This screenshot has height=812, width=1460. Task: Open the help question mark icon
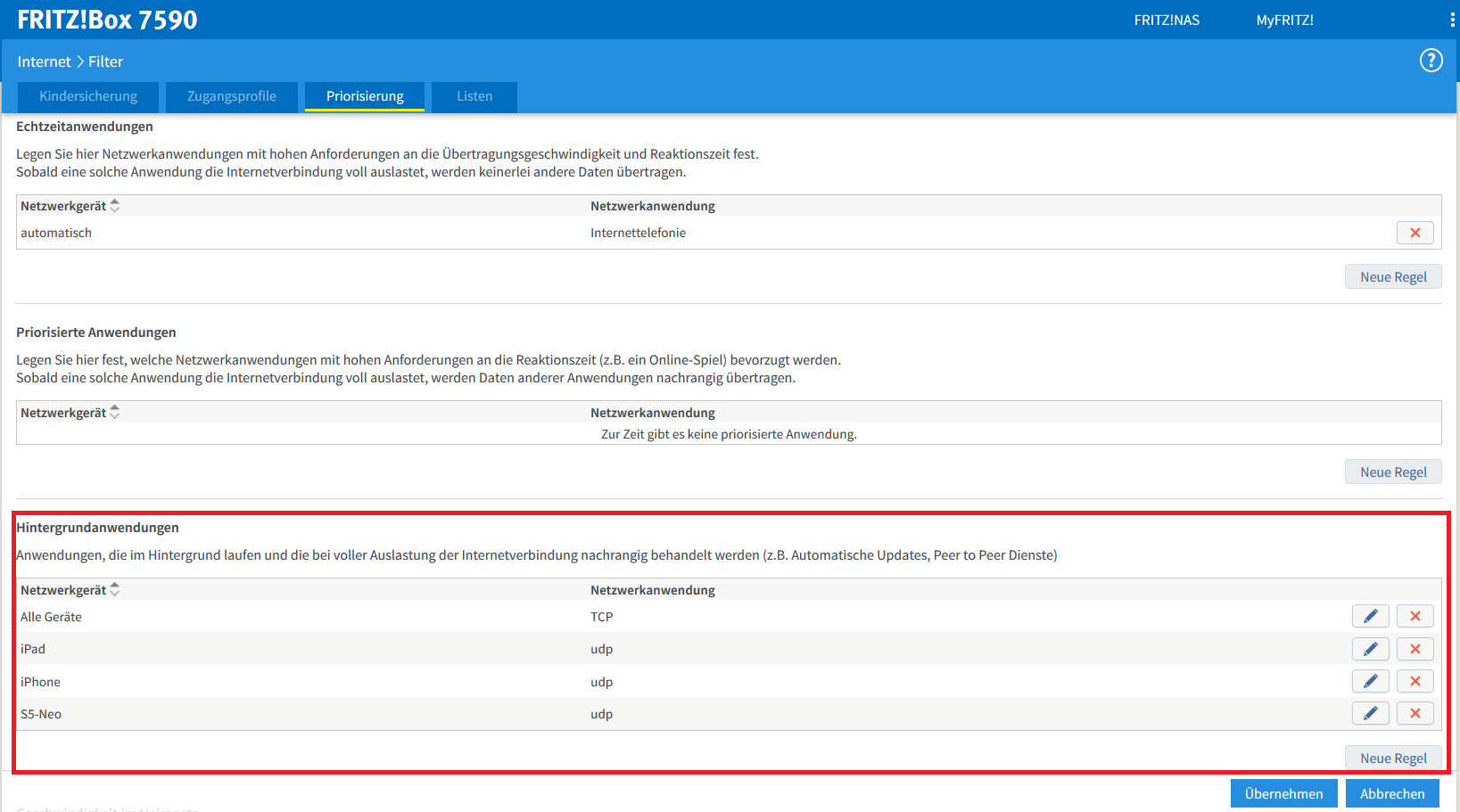[x=1431, y=61]
